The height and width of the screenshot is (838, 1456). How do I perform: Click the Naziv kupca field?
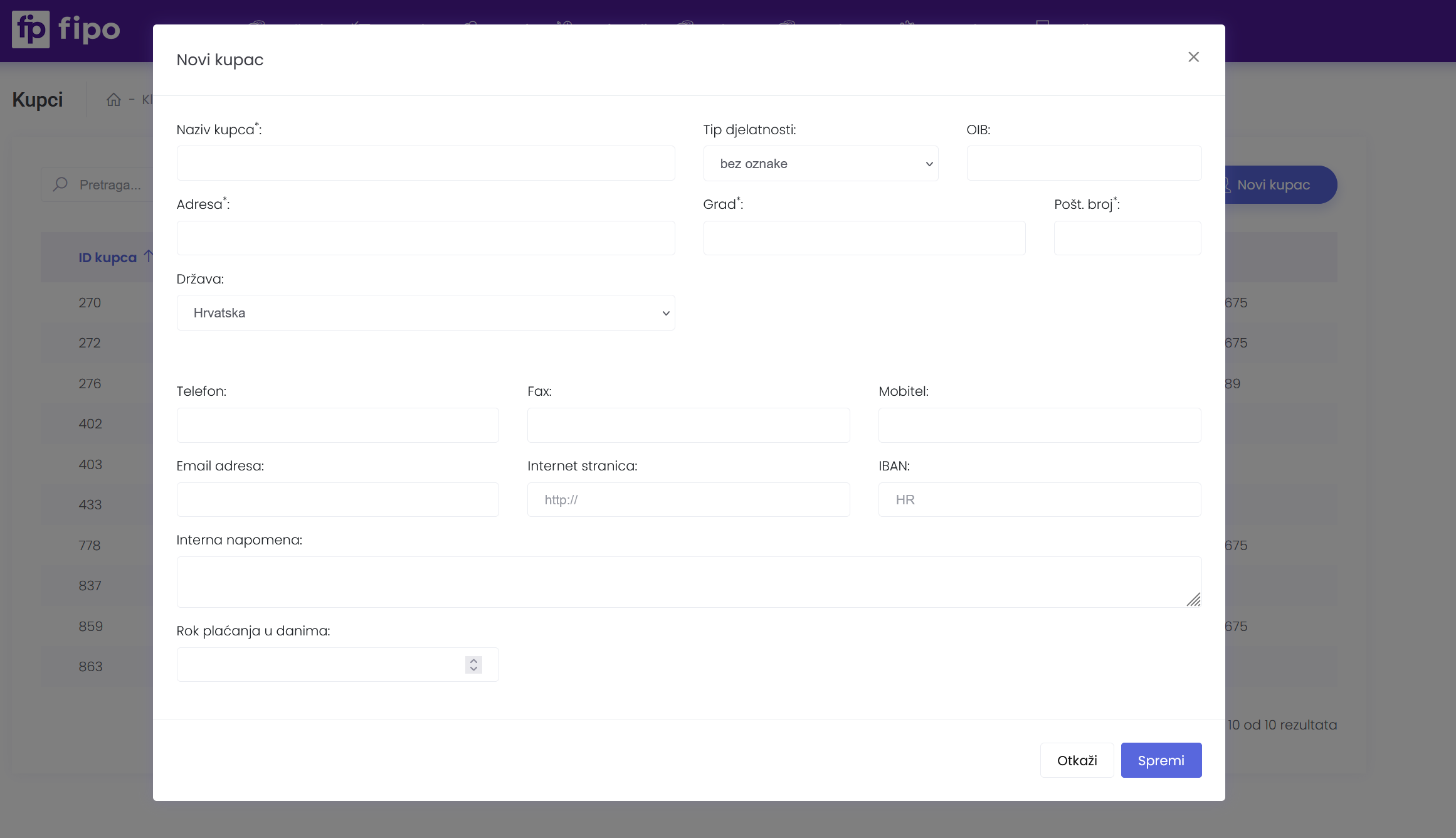coord(425,164)
